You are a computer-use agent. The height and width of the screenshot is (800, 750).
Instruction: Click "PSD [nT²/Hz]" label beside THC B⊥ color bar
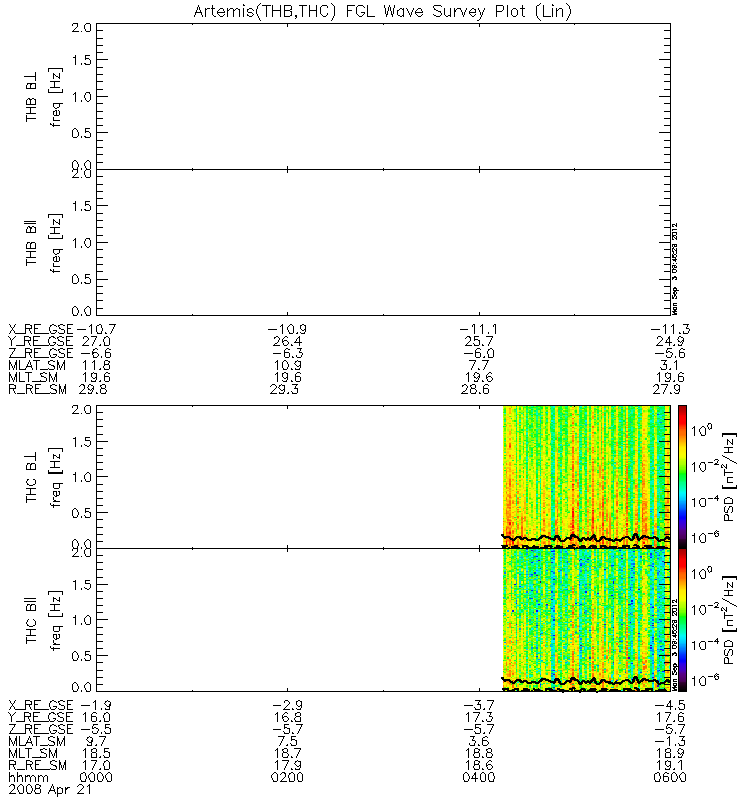[x=730, y=477]
